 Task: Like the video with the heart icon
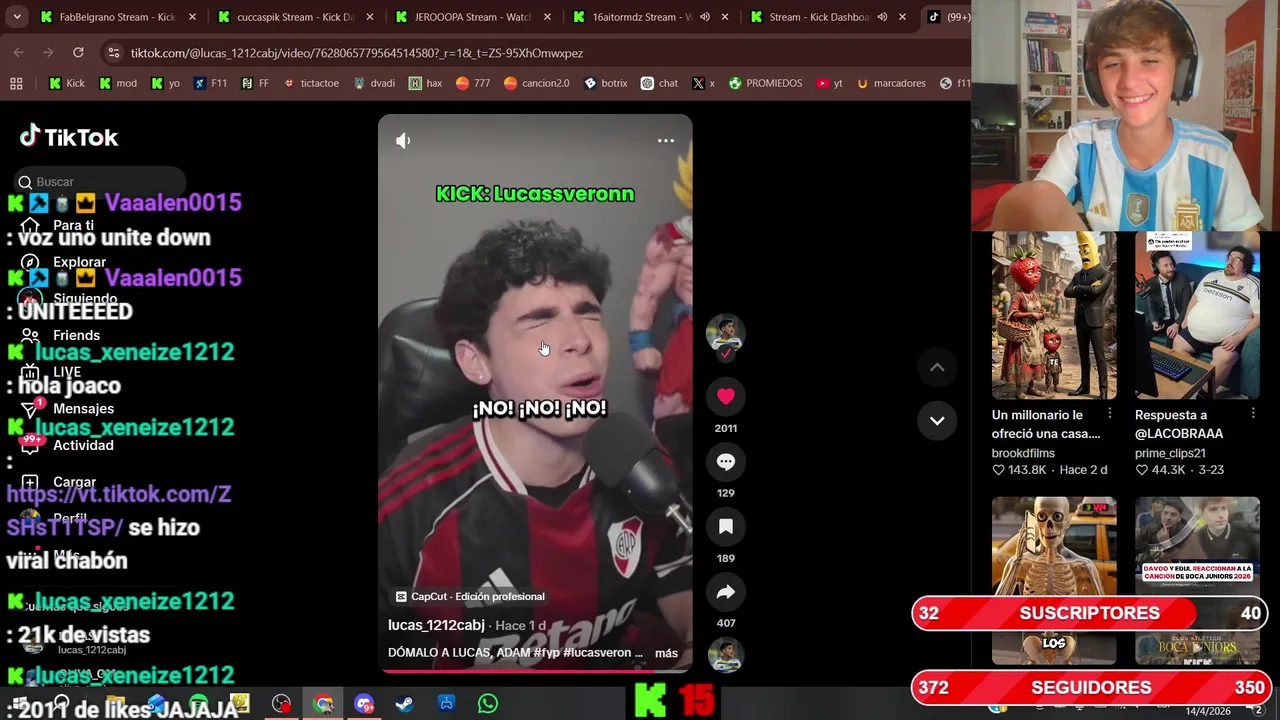coord(726,396)
